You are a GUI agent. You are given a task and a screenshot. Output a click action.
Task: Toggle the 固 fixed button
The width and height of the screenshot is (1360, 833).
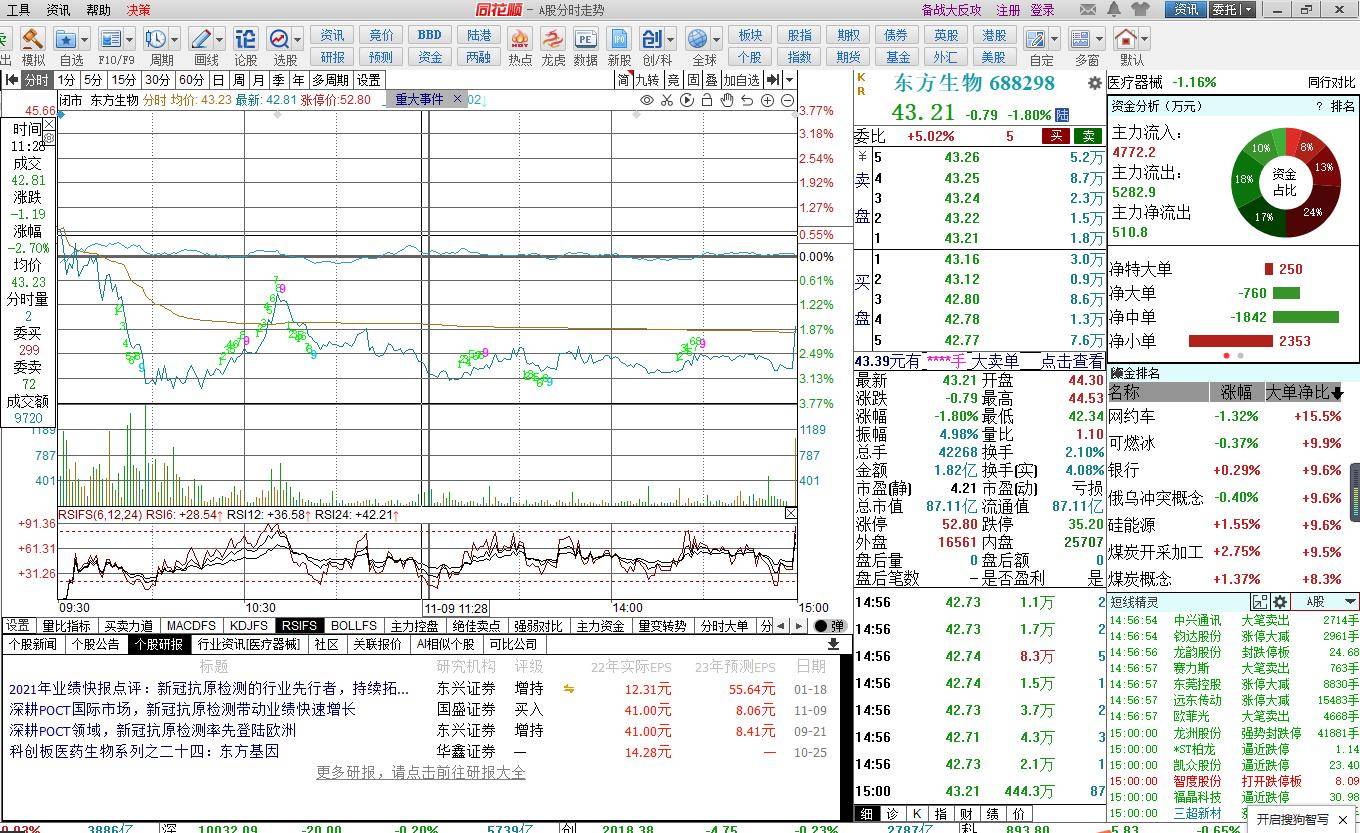[692, 80]
